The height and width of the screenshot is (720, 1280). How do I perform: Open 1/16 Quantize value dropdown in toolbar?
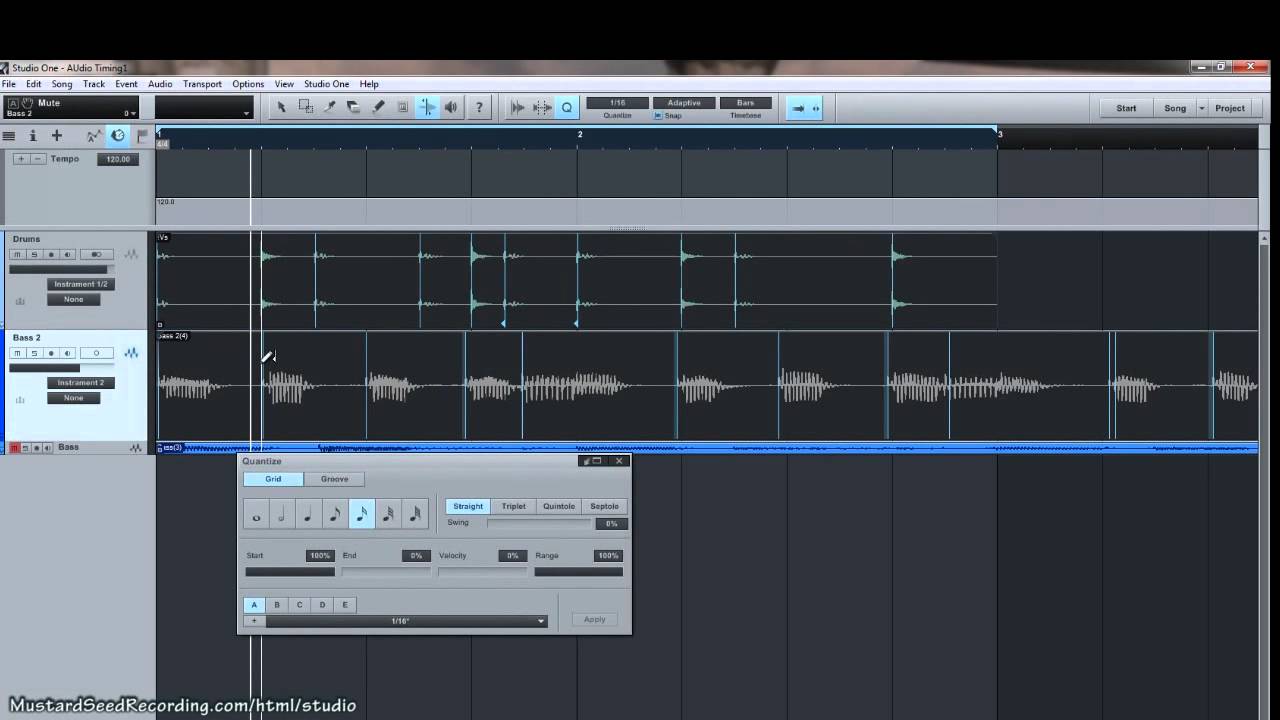pos(617,103)
